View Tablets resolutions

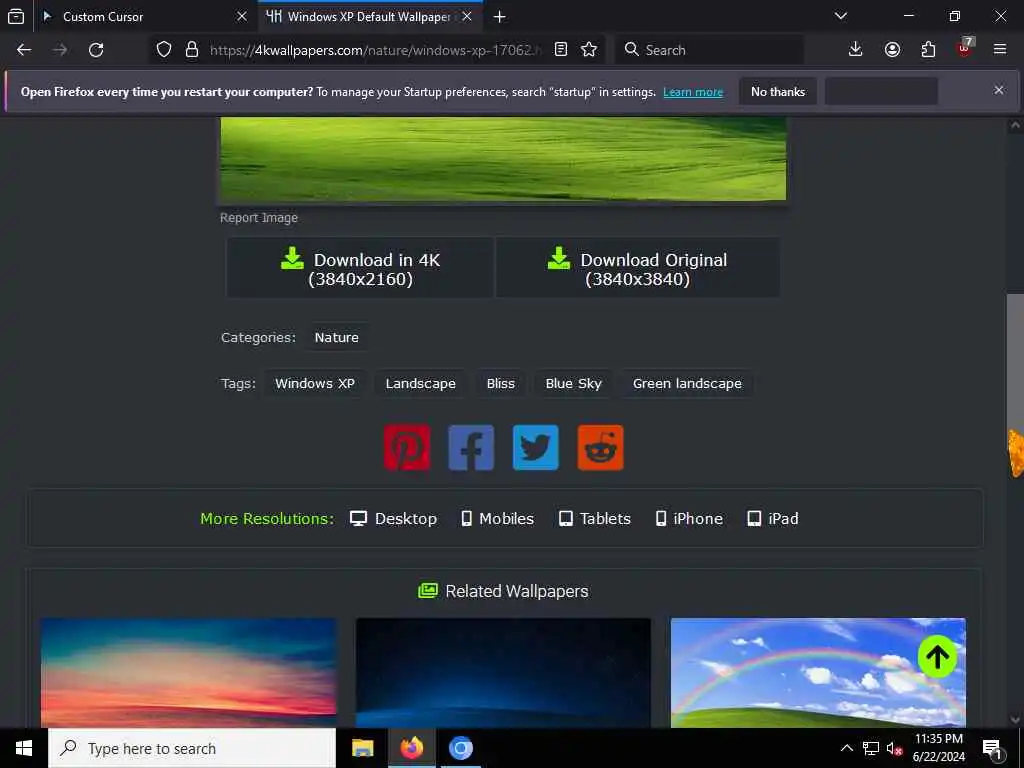595,519
